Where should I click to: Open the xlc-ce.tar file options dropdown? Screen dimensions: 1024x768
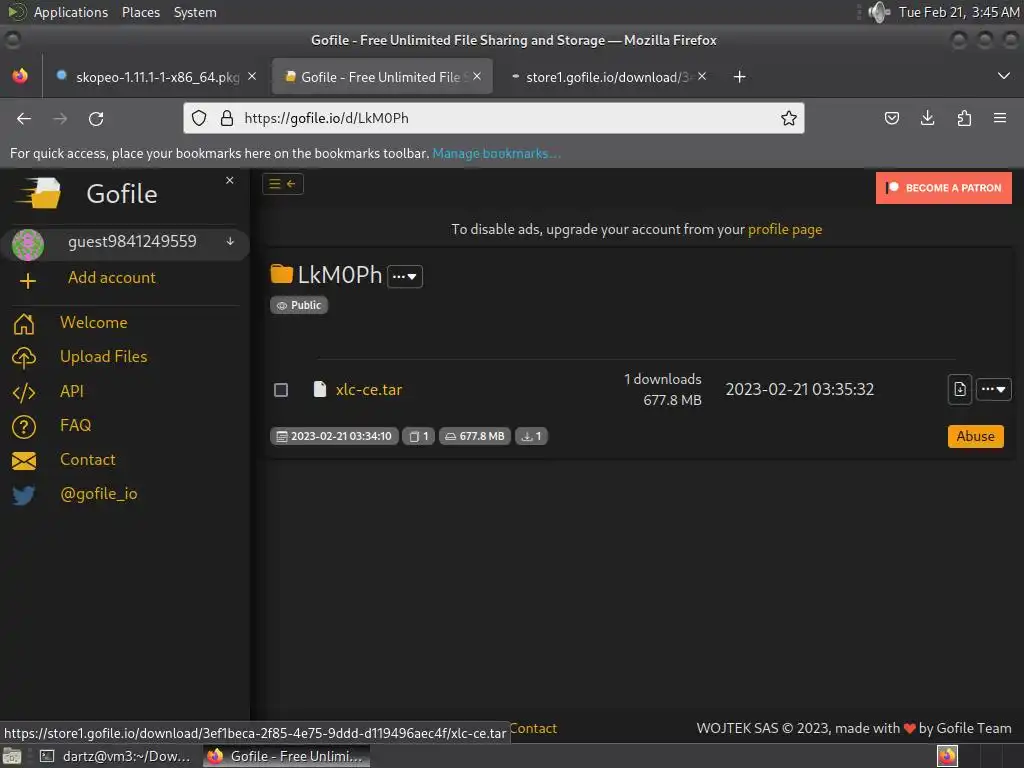(993, 389)
